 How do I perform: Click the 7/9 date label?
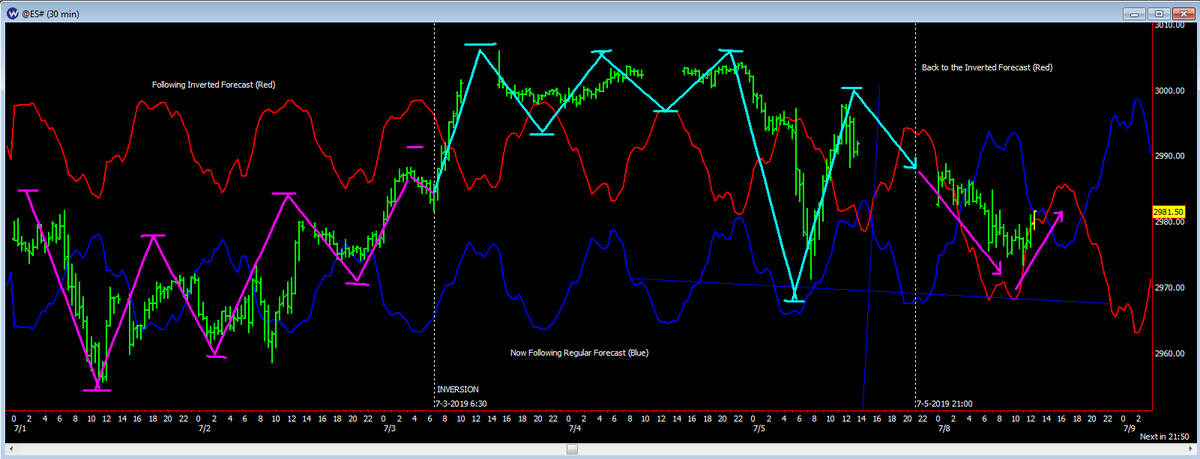pyautogui.click(x=1129, y=428)
